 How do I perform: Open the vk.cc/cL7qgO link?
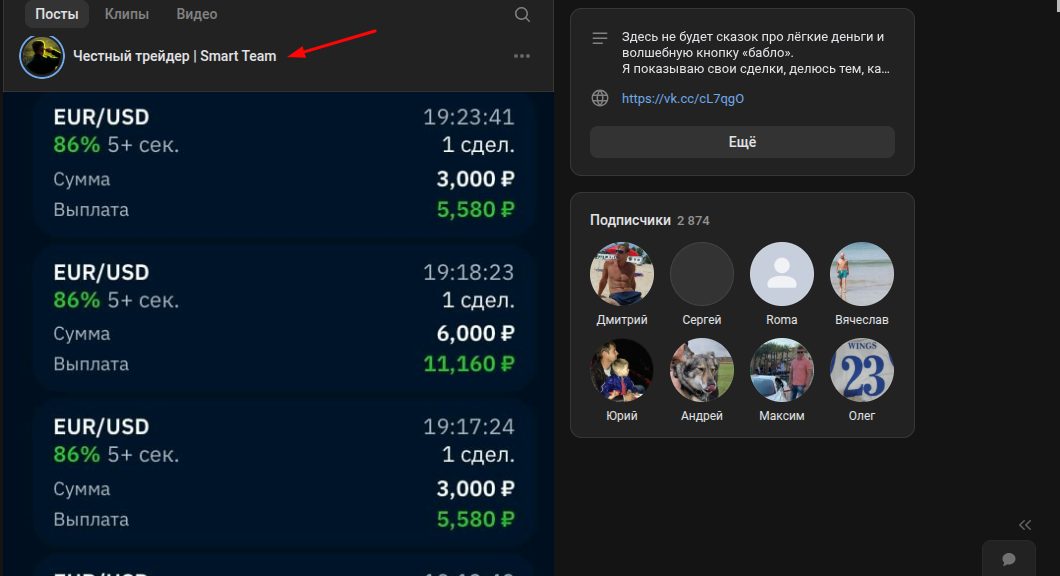coord(683,99)
